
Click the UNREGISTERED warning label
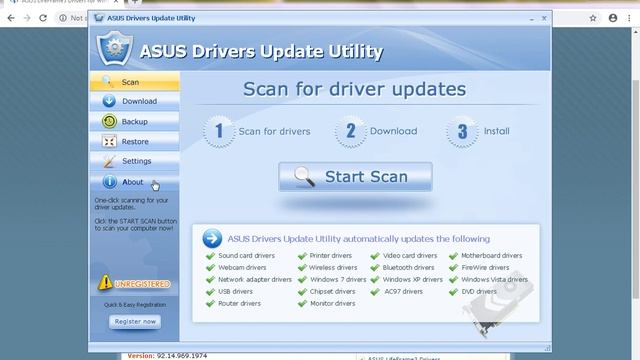click(142, 284)
